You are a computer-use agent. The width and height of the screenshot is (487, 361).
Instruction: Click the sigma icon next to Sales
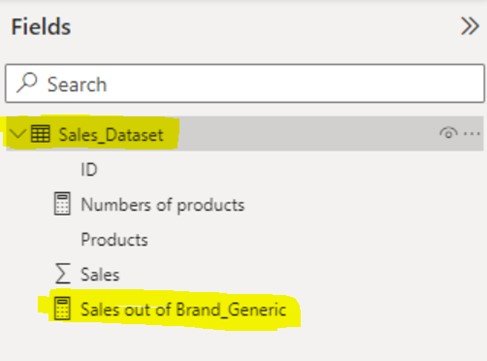point(63,273)
